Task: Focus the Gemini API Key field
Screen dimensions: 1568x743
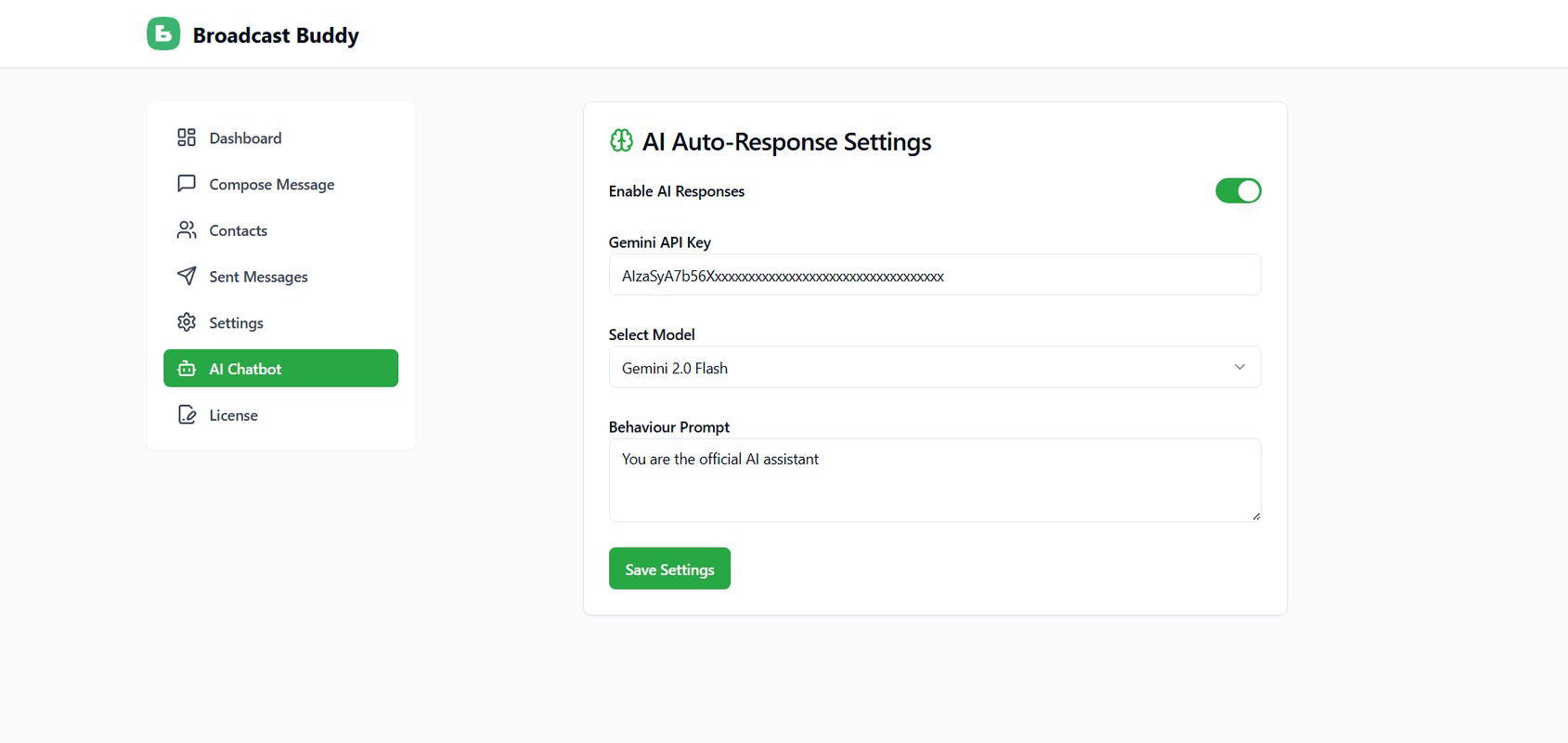Action: (934, 276)
